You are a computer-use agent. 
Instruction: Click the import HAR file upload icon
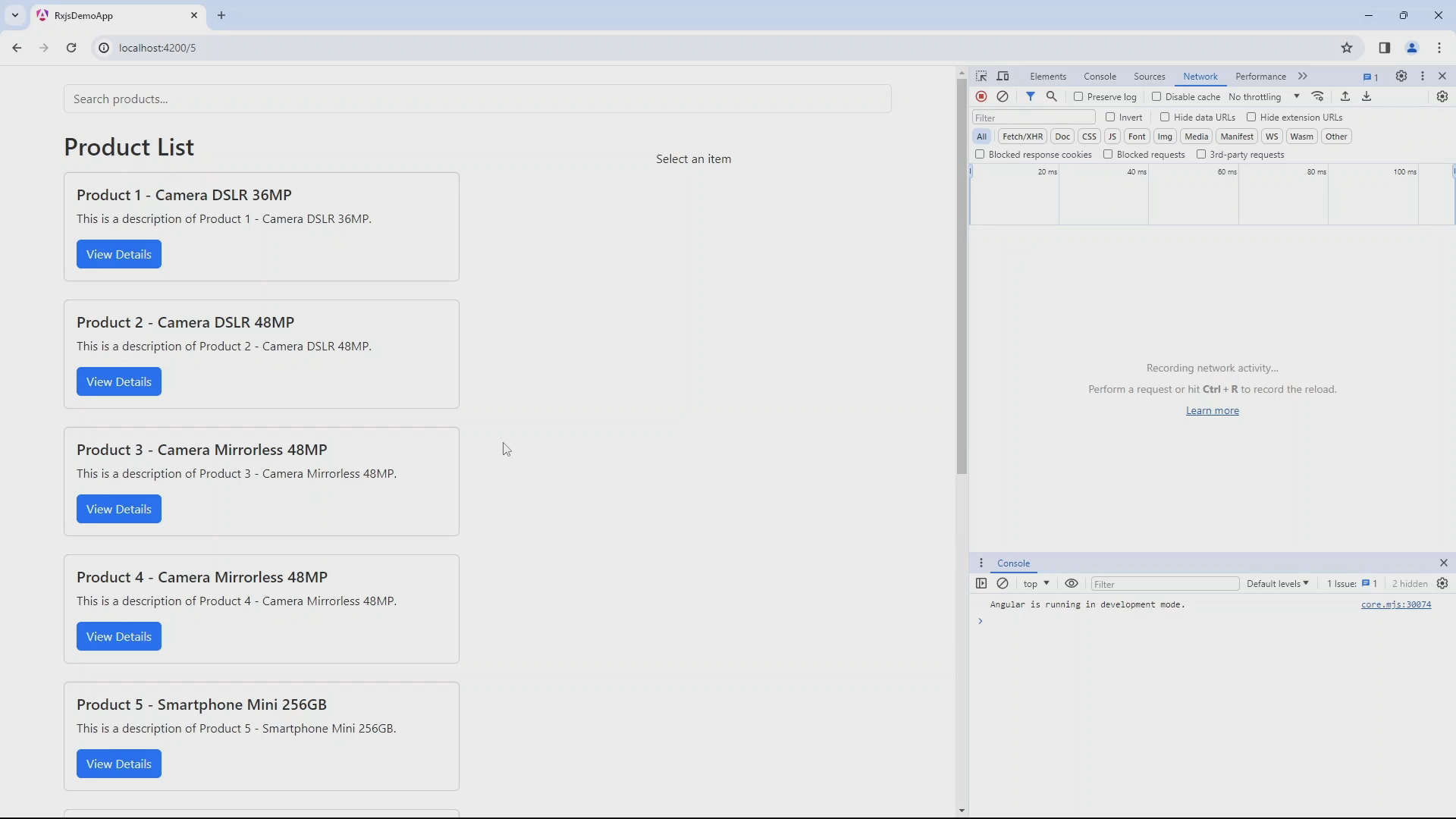click(x=1345, y=96)
